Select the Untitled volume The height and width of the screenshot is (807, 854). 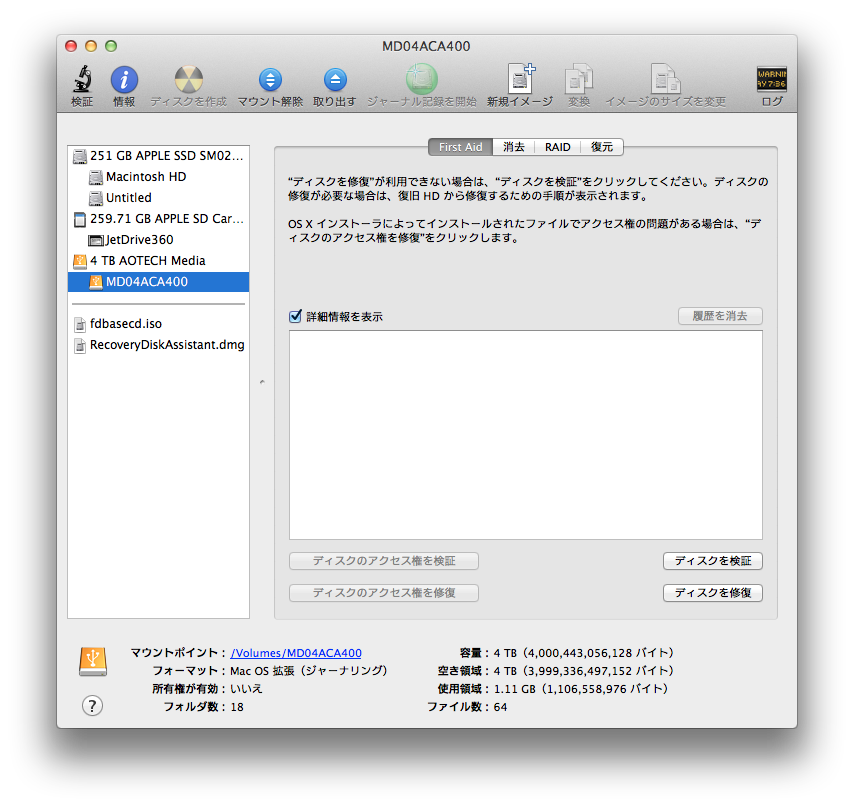(158, 198)
